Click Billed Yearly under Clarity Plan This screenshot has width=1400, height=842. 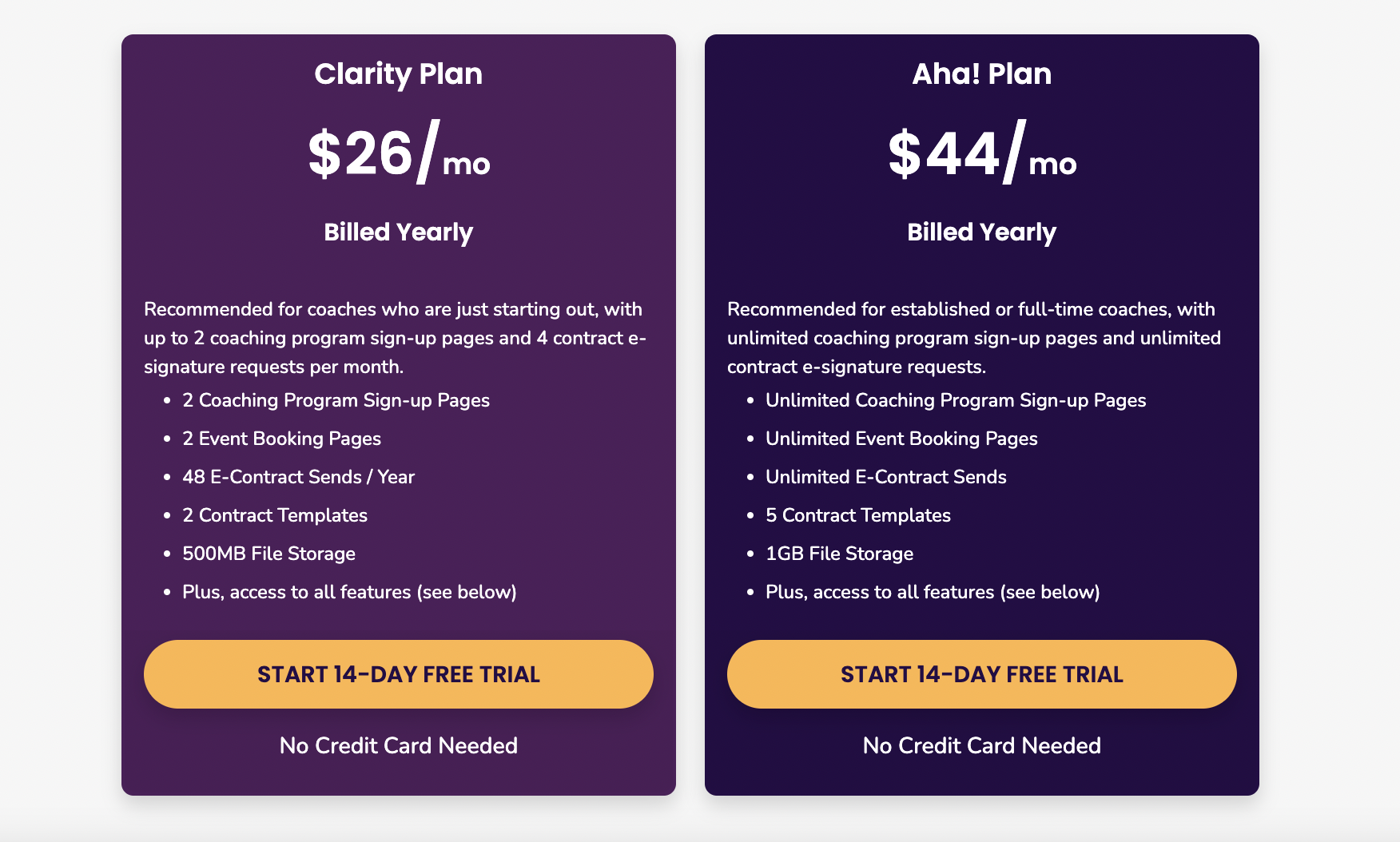click(399, 232)
